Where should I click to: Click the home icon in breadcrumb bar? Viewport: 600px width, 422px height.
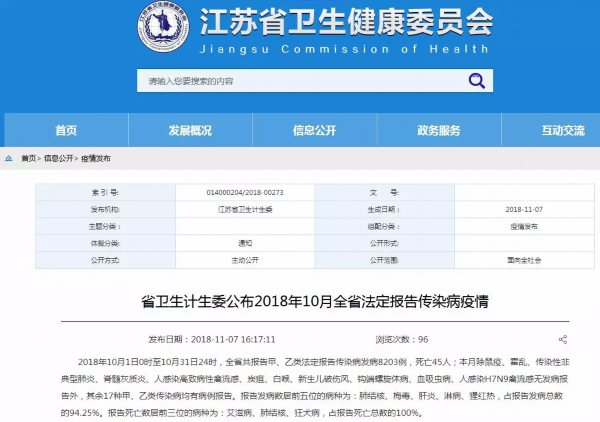click(9, 158)
